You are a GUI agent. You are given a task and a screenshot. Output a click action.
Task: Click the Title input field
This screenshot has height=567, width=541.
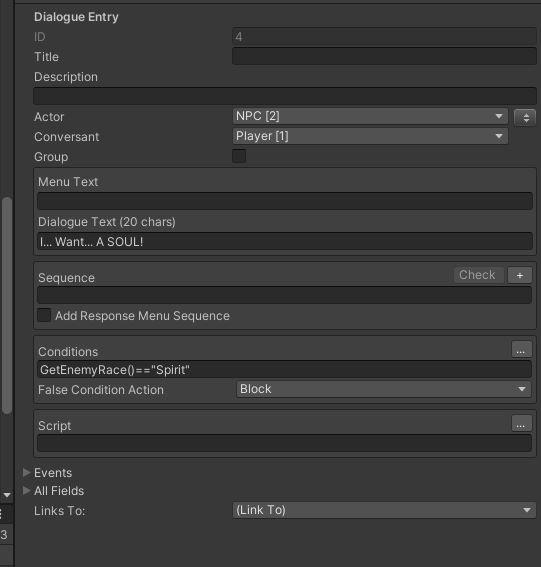[384, 56]
